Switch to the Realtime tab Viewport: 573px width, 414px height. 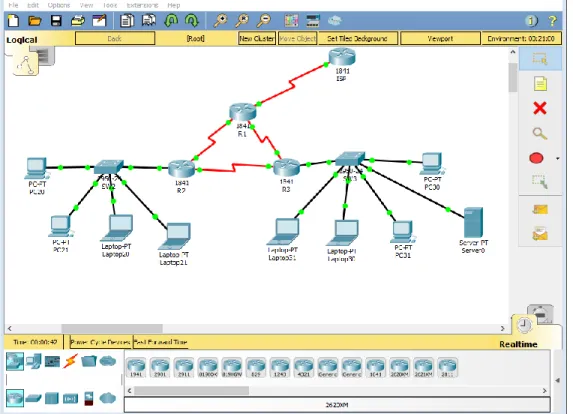coord(518,344)
